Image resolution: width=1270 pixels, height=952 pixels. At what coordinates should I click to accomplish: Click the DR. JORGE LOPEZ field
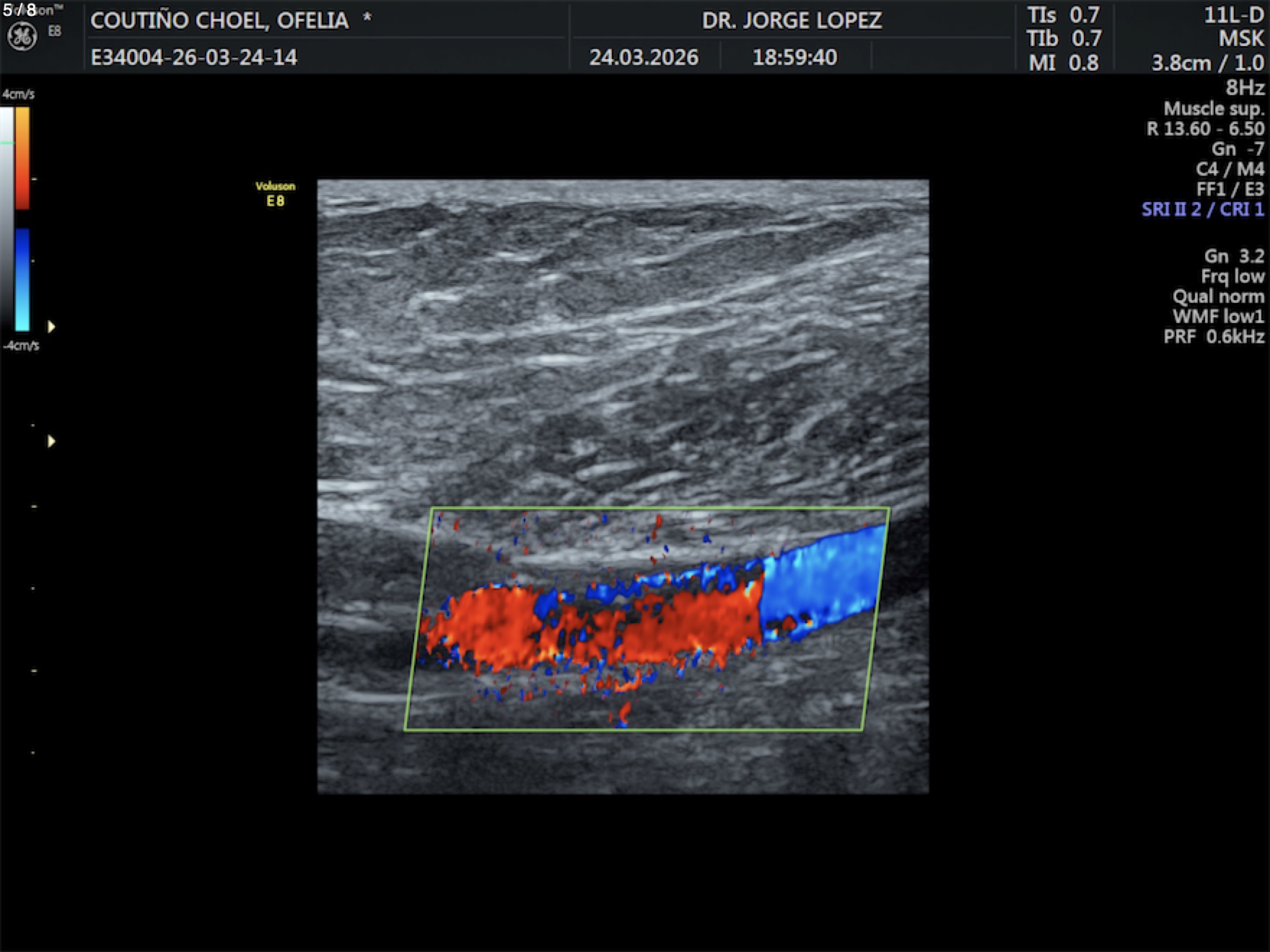pyautogui.click(x=792, y=20)
